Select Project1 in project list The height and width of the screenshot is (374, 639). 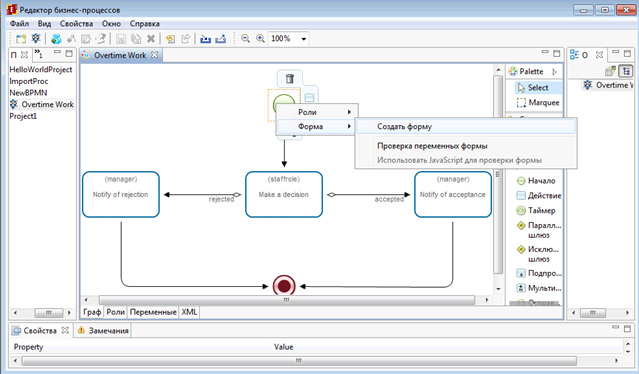[23, 116]
